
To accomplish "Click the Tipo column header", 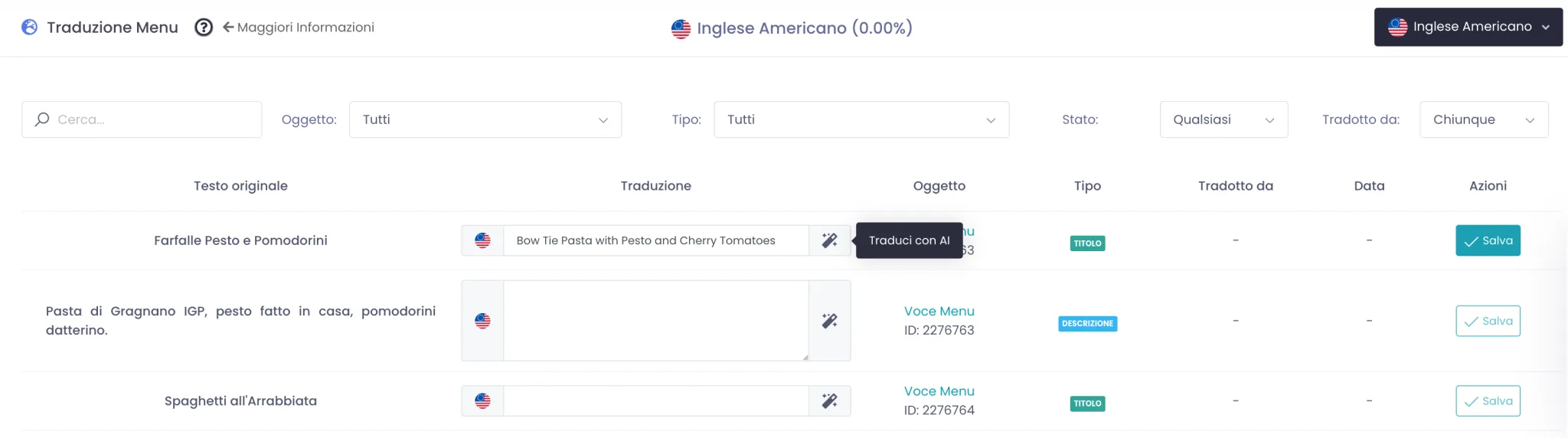I will click(x=1087, y=186).
